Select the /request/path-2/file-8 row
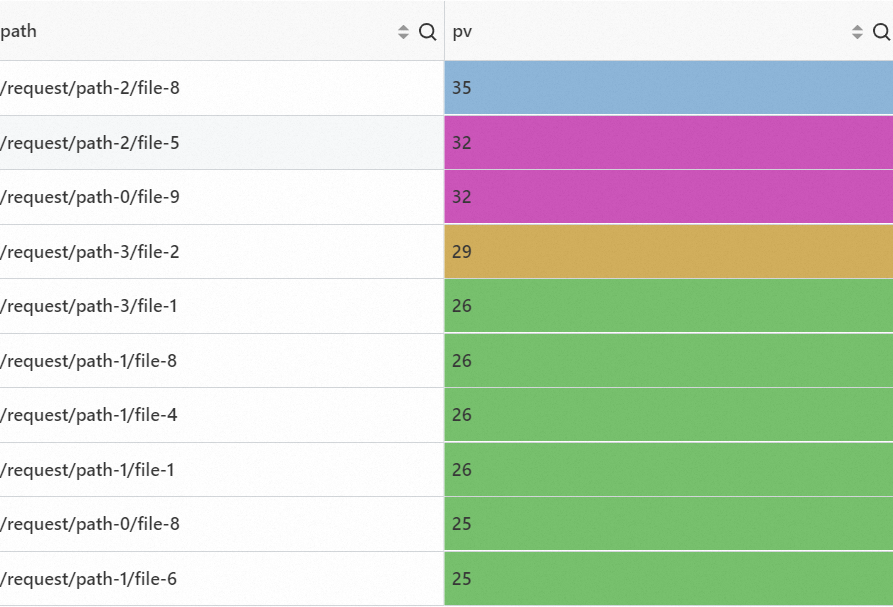This screenshot has height=607, width=893. (x=90, y=88)
